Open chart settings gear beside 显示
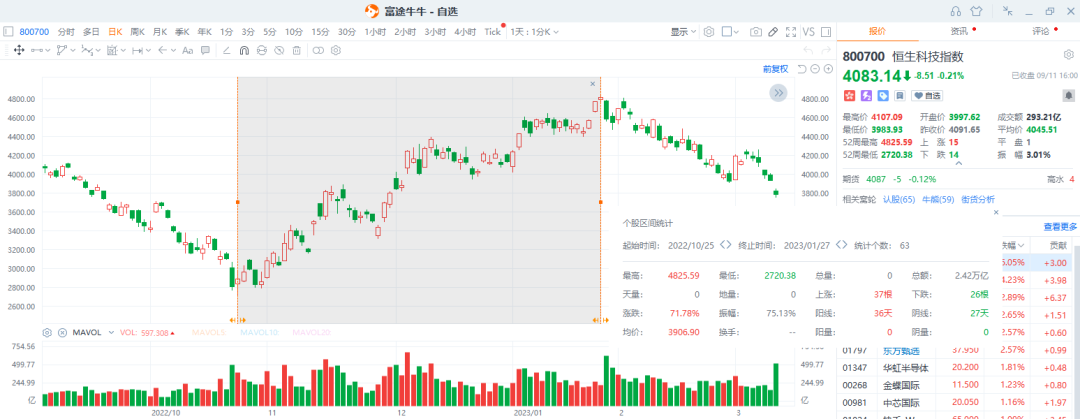Screen dimensions: 1080x419 click(x=709, y=32)
